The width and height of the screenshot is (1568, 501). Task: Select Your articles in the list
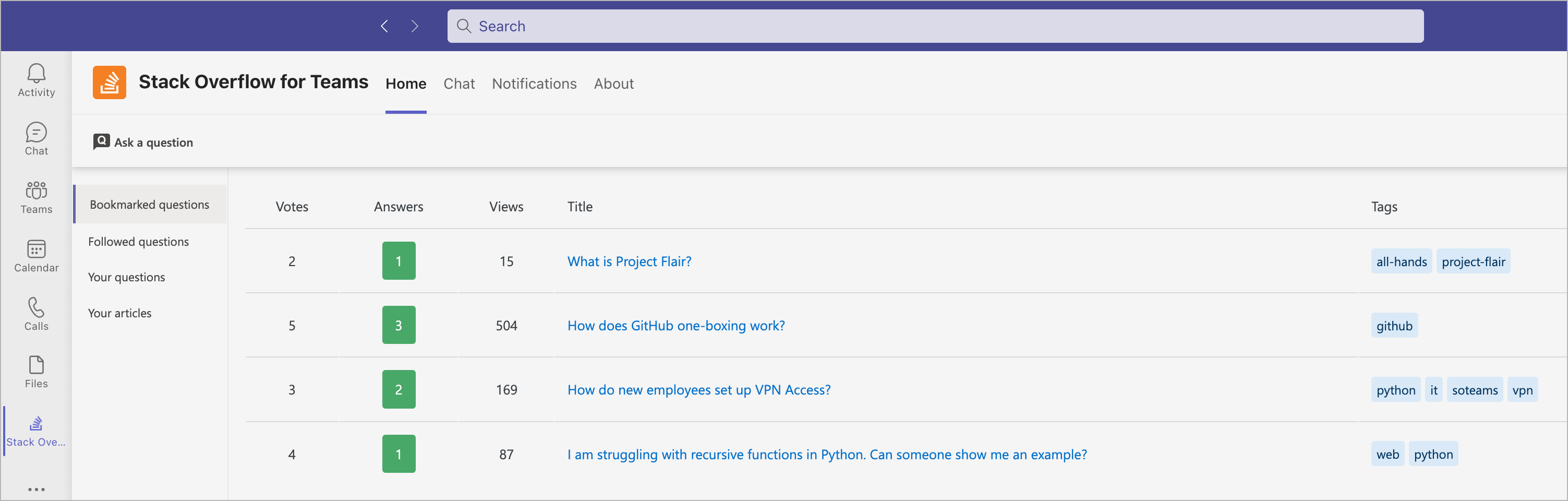click(120, 313)
